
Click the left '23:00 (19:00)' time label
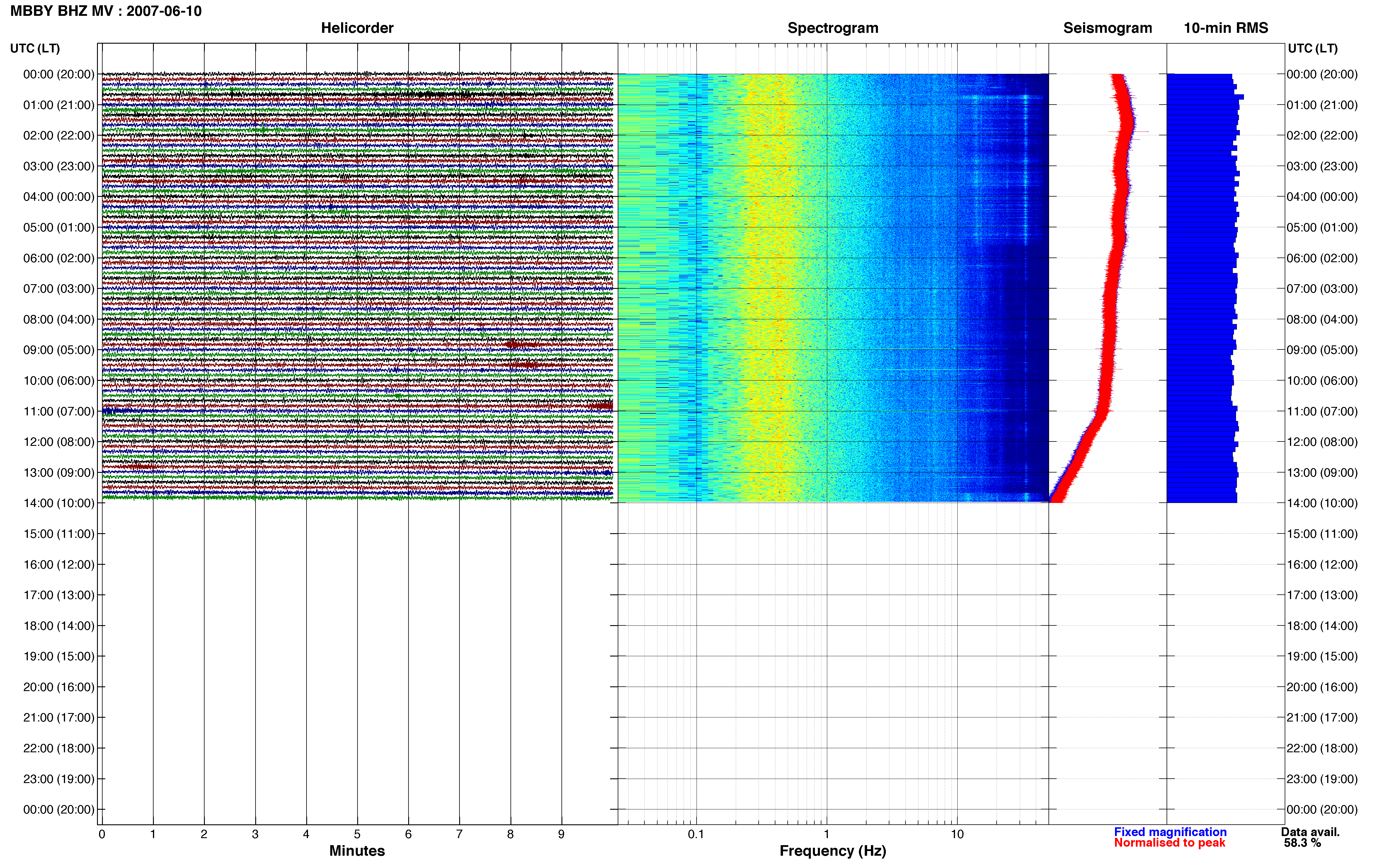pos(59,778)
